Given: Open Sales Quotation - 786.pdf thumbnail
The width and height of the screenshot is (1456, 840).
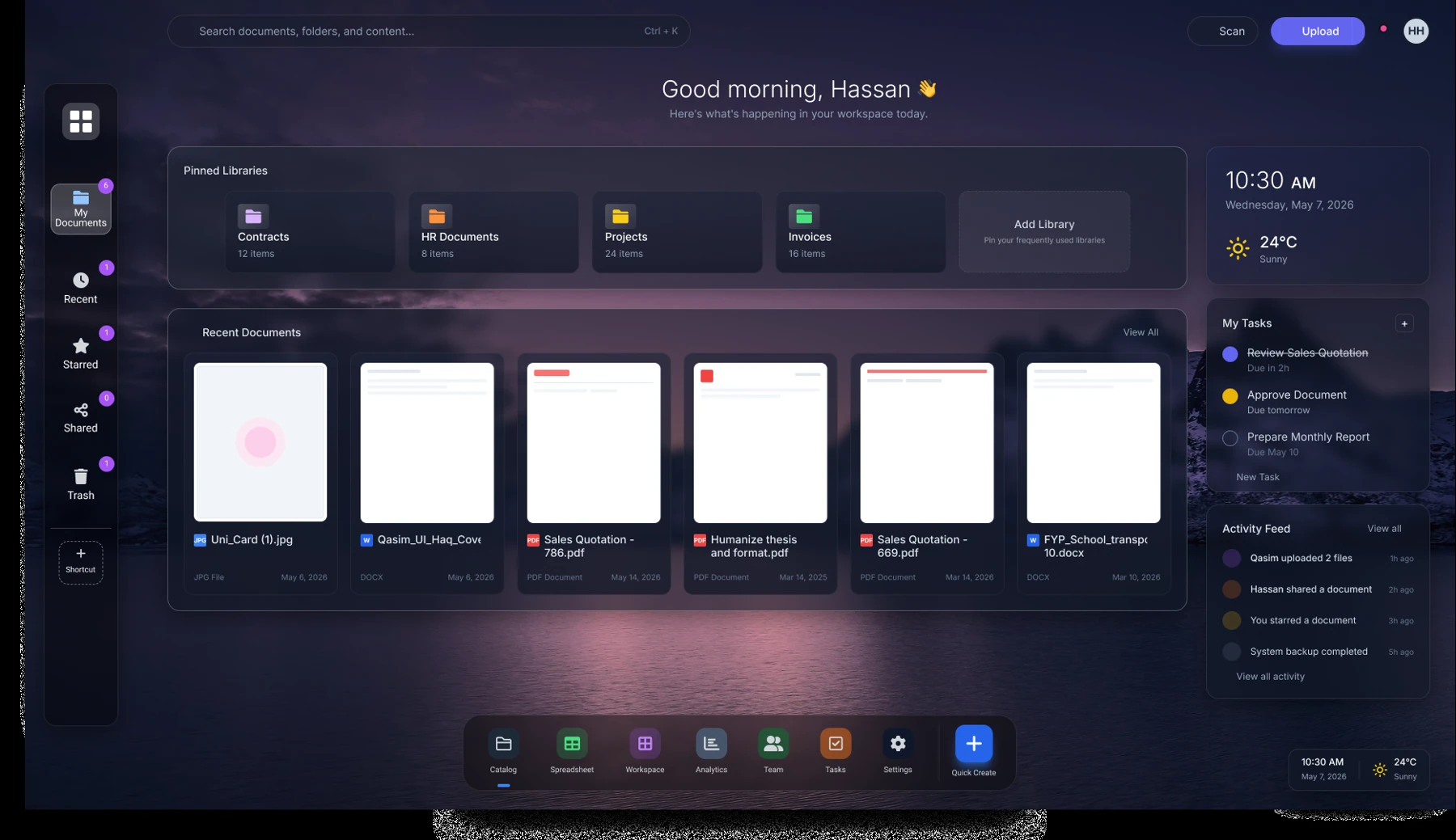Looking at the screenshot, I should point(594,442).
